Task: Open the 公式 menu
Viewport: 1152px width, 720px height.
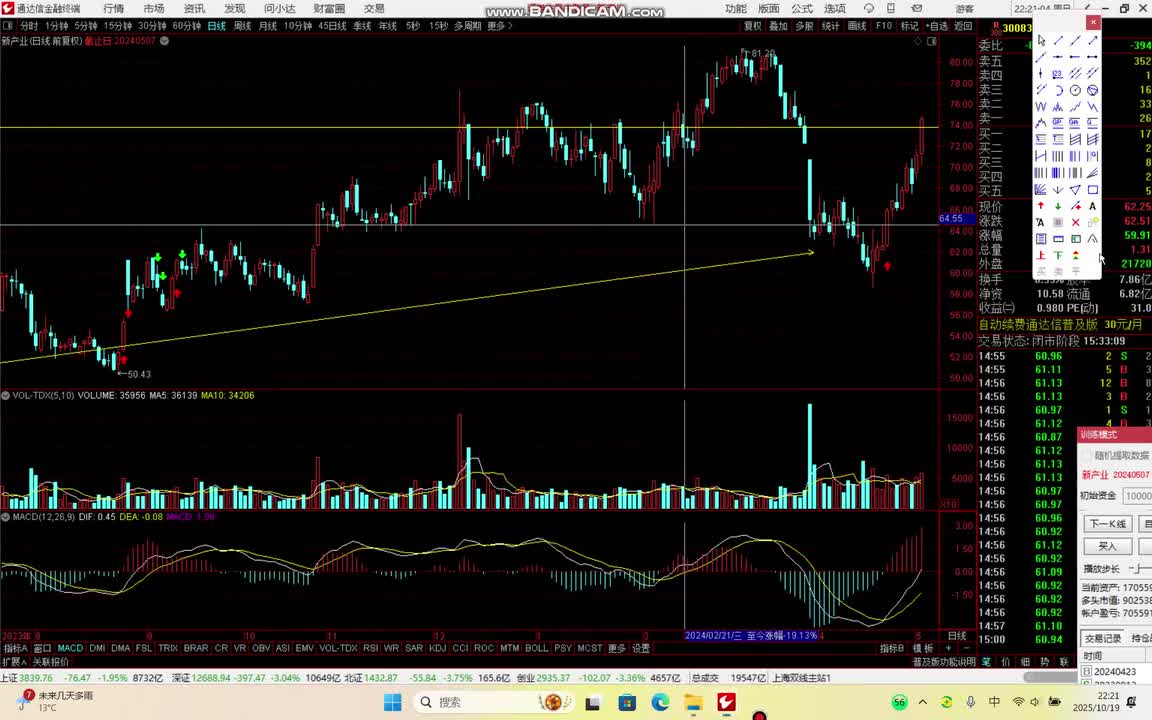Action: [x=802, y=9]
